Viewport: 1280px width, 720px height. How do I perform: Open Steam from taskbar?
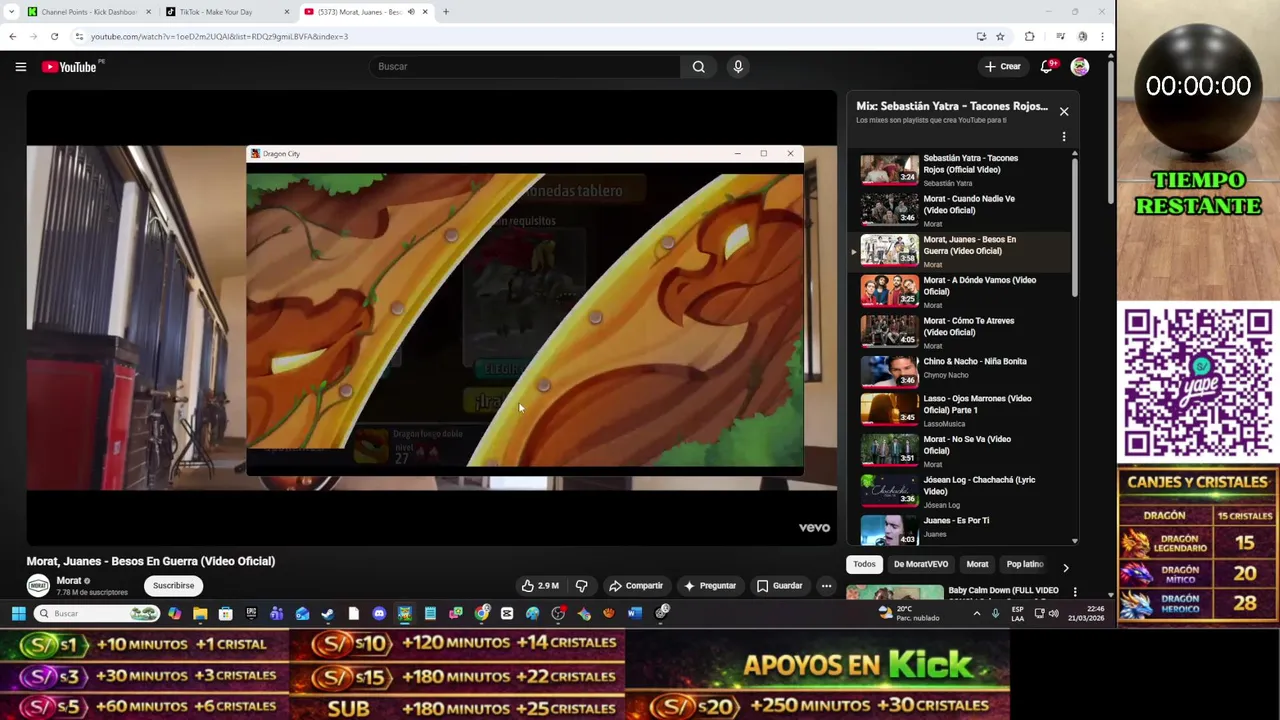pyautogui.click(x=328, y=613)
